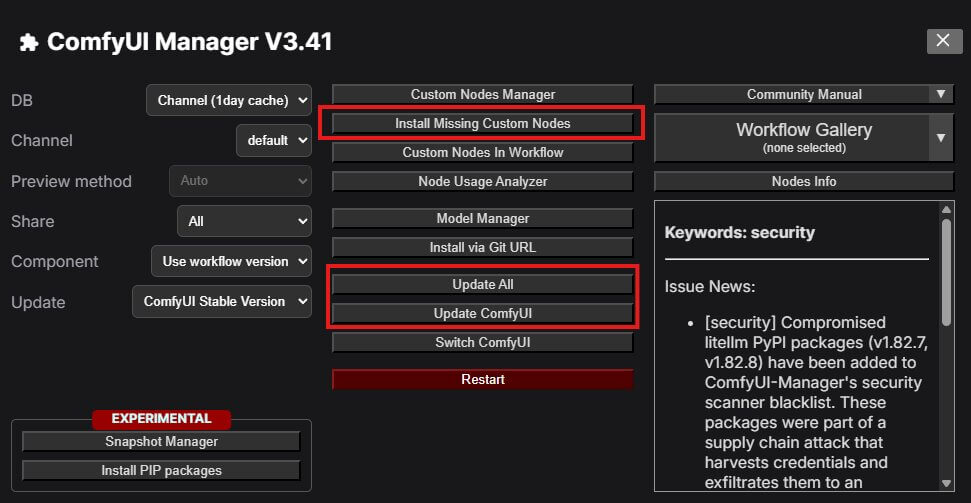This screenshot has width=971, height=503.
Task: Click Install Missing Custom Nodes button
Action: point(482,123)
